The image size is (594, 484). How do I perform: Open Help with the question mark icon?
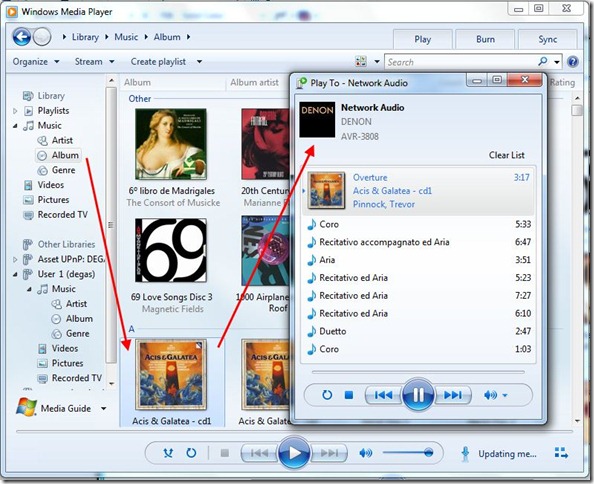coord(573,61)
